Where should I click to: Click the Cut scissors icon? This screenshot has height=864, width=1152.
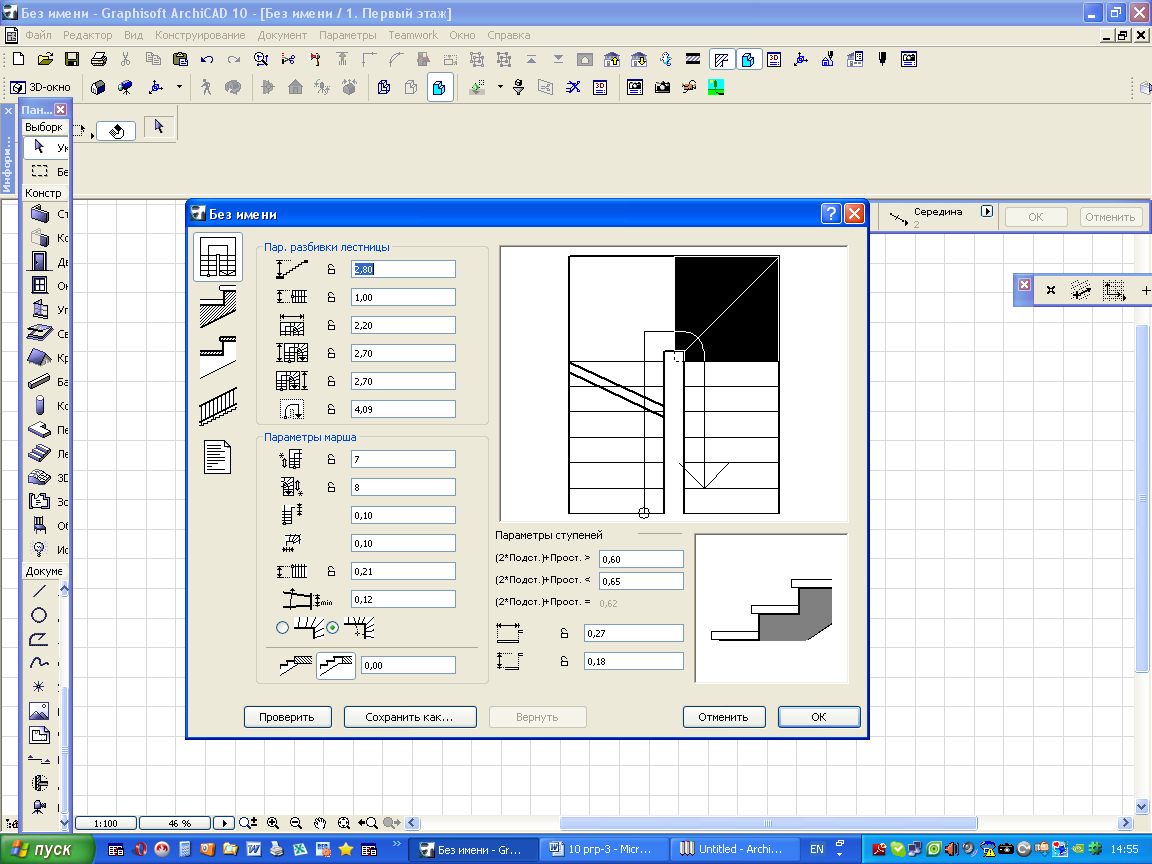[x=126, y=60]
